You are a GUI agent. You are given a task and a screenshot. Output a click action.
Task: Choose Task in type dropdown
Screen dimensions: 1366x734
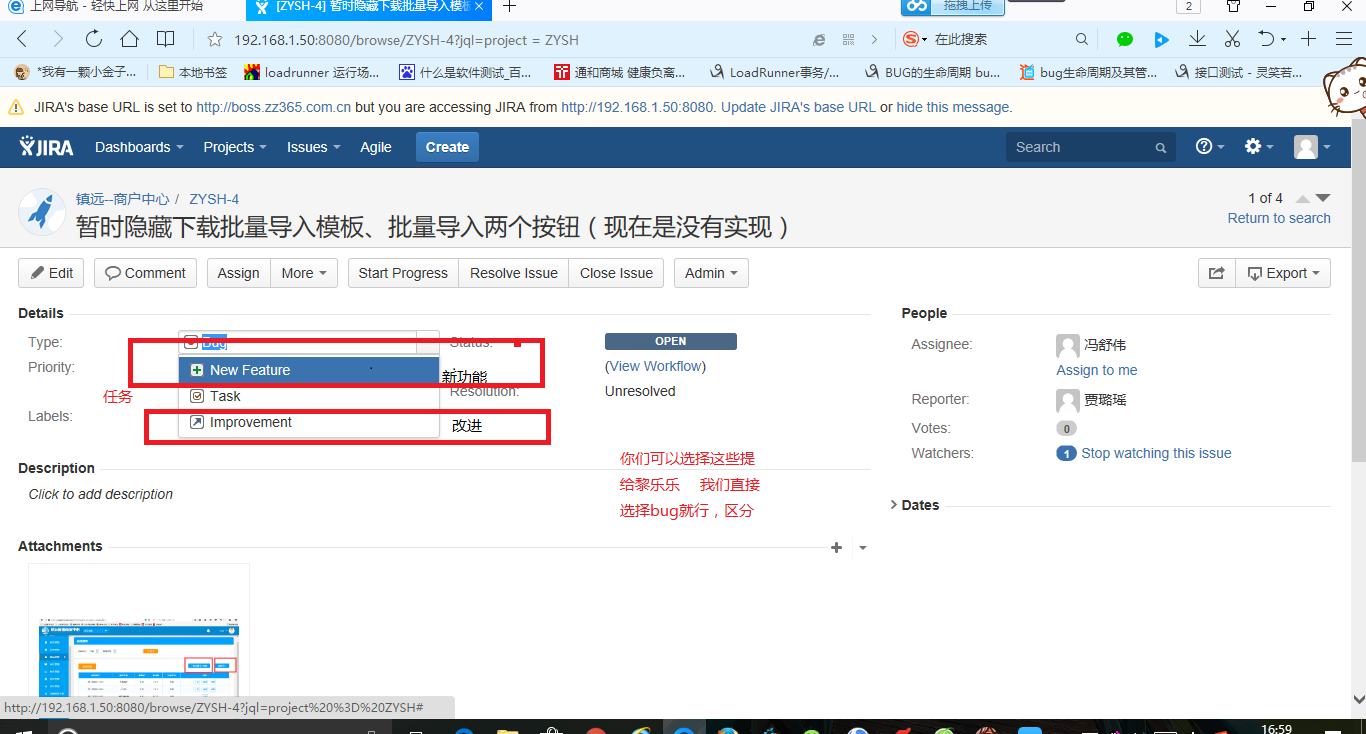tap(225, 396)
